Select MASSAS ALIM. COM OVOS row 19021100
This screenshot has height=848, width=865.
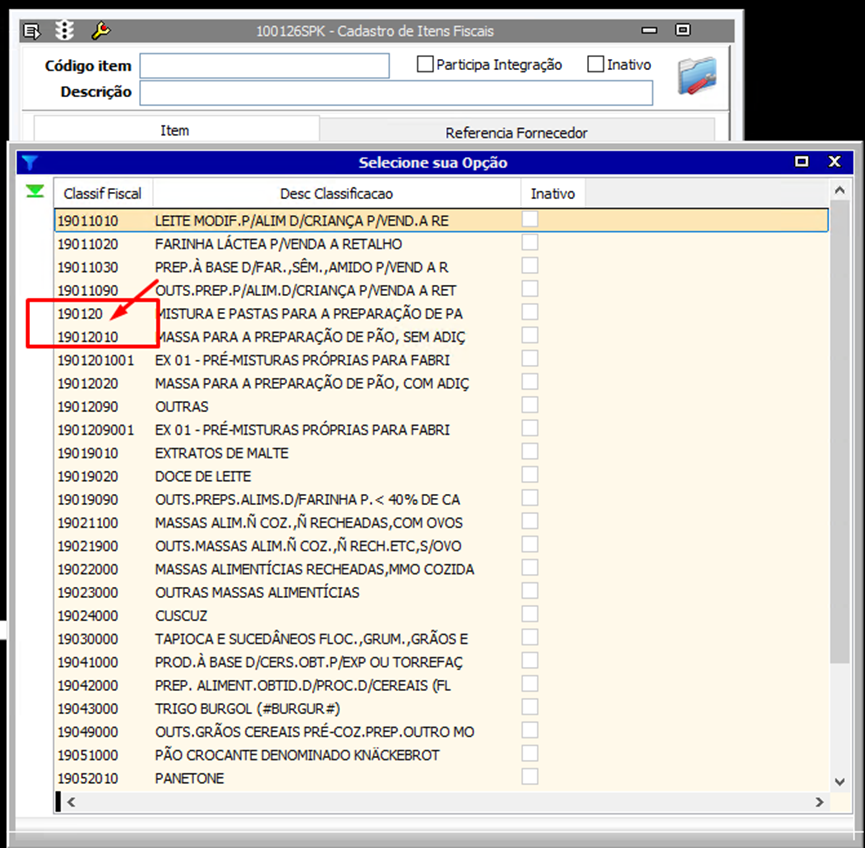[441, 522]
